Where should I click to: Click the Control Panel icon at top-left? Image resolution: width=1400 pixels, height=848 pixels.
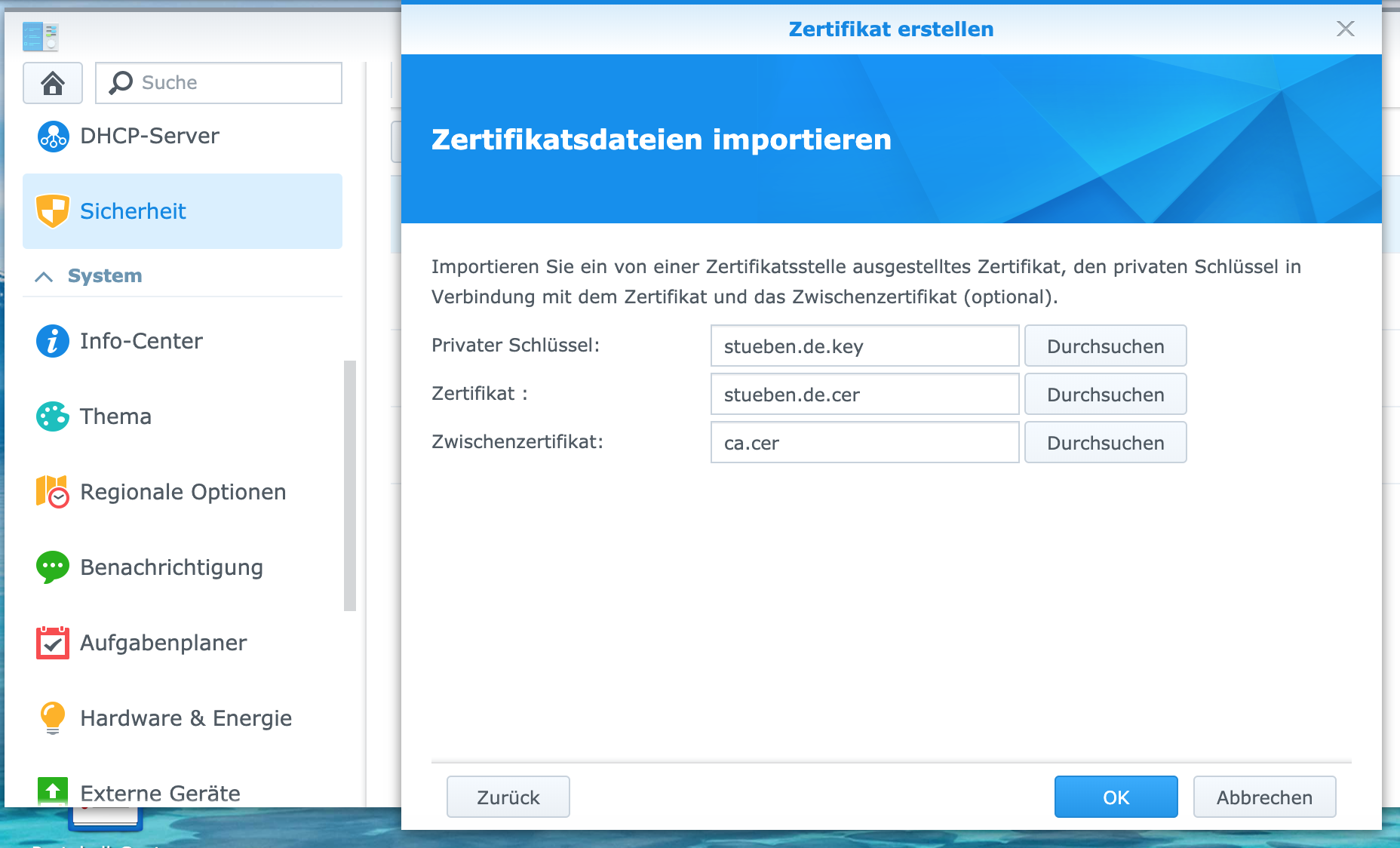pos(41,36)
